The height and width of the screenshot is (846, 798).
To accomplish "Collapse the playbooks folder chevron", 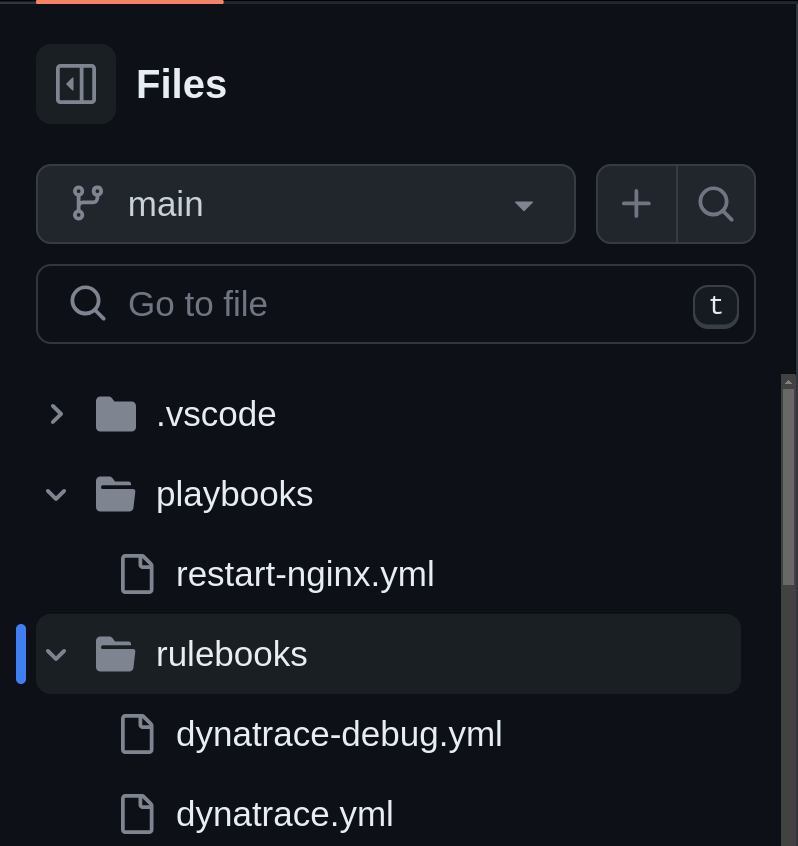I will (x=56, y=494).
